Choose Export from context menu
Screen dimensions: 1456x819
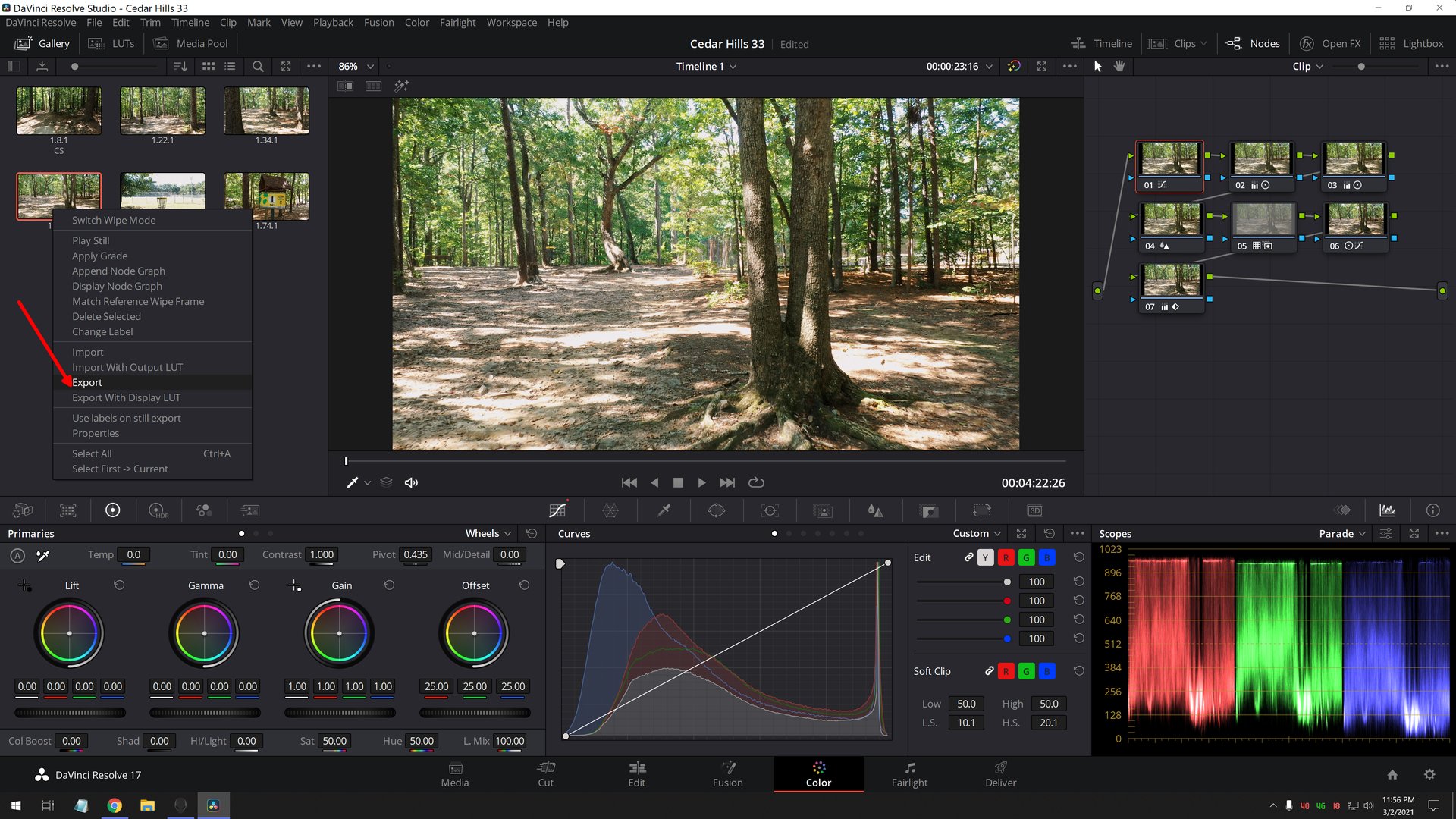click(86, 383)
